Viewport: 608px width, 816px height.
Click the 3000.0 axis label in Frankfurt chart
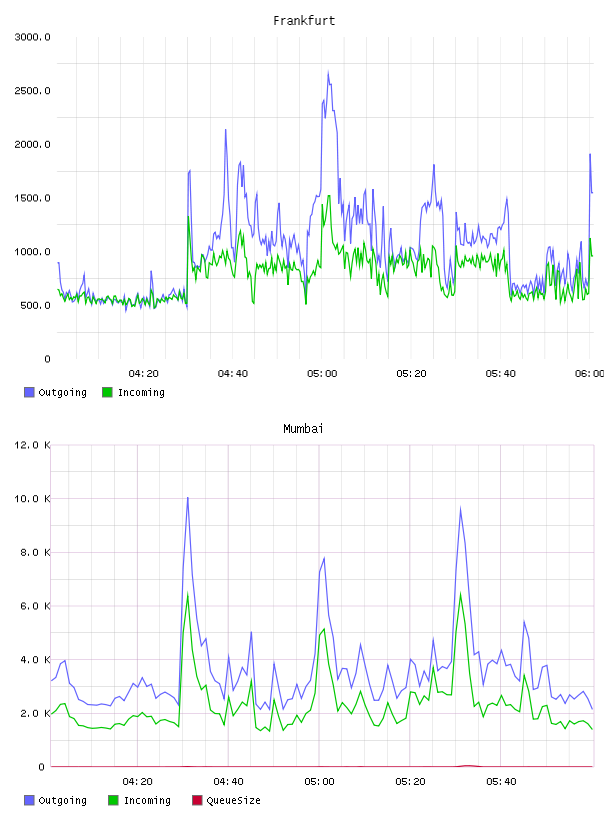click(32, 37)
